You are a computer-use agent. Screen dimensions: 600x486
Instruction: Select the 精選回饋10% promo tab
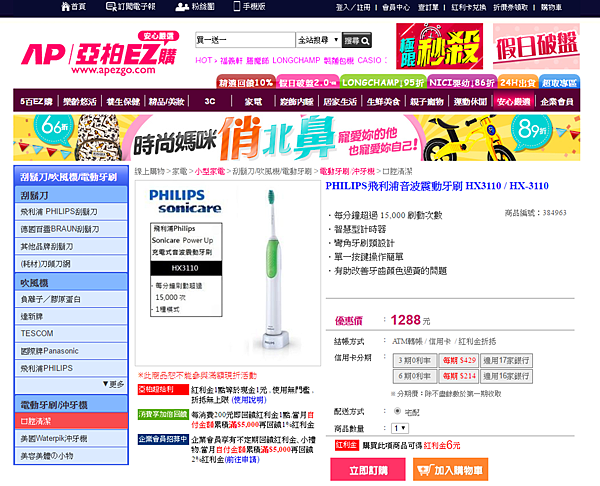[246, 82]
